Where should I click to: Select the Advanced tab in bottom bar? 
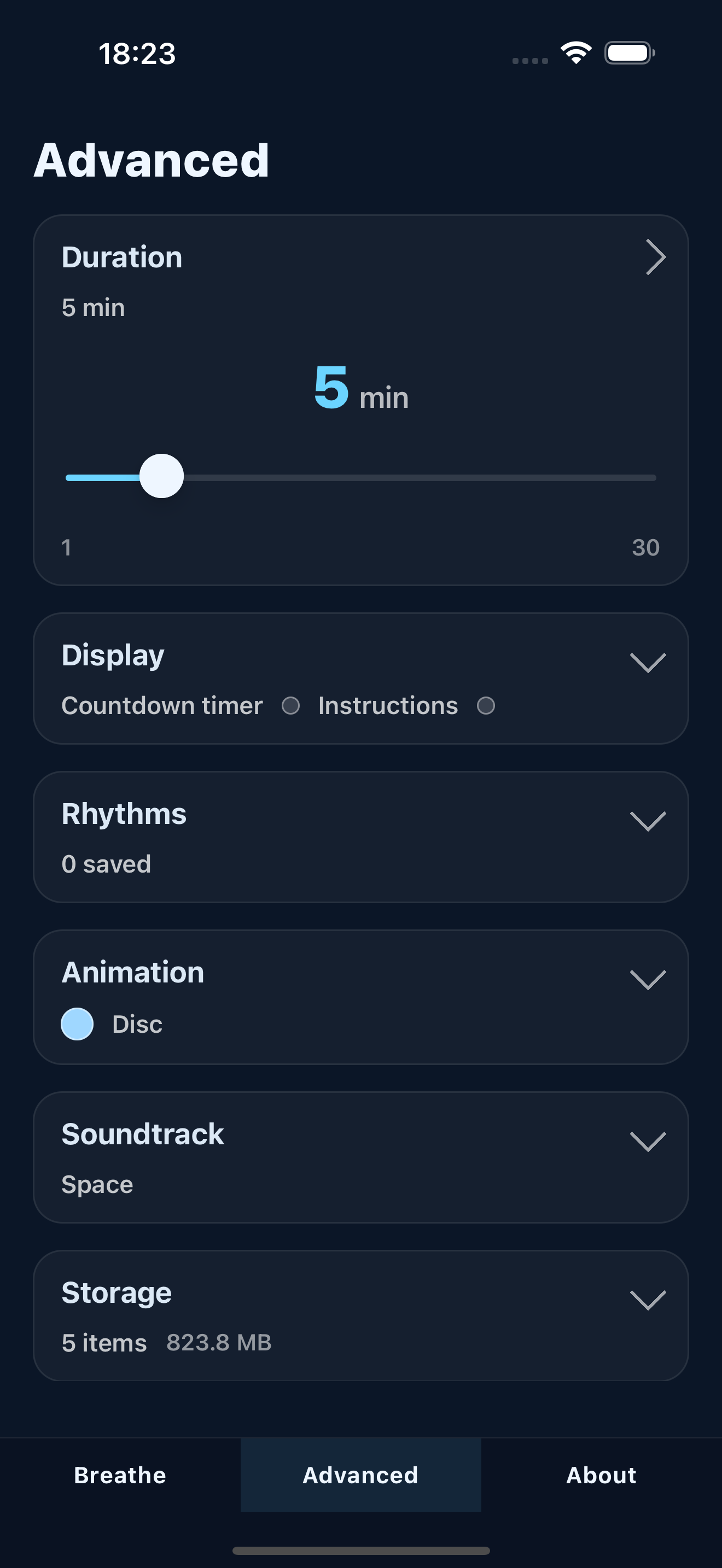click(x=361, y=1475)
